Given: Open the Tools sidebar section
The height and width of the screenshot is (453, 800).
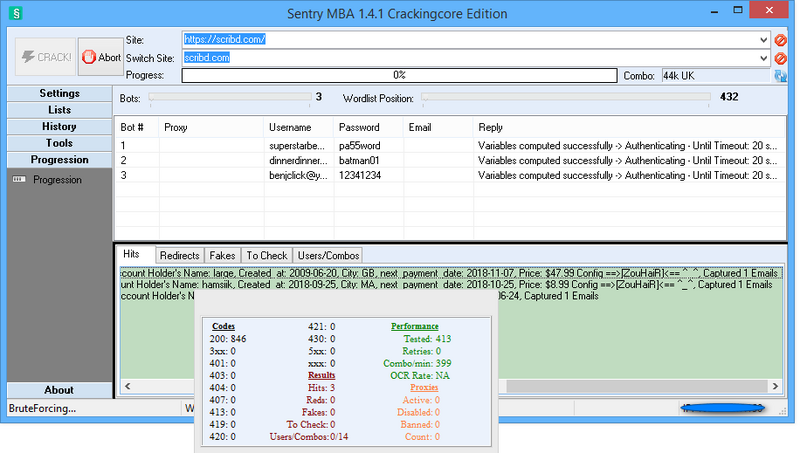Looking at the screenshot, I should [x=60, y=143].
